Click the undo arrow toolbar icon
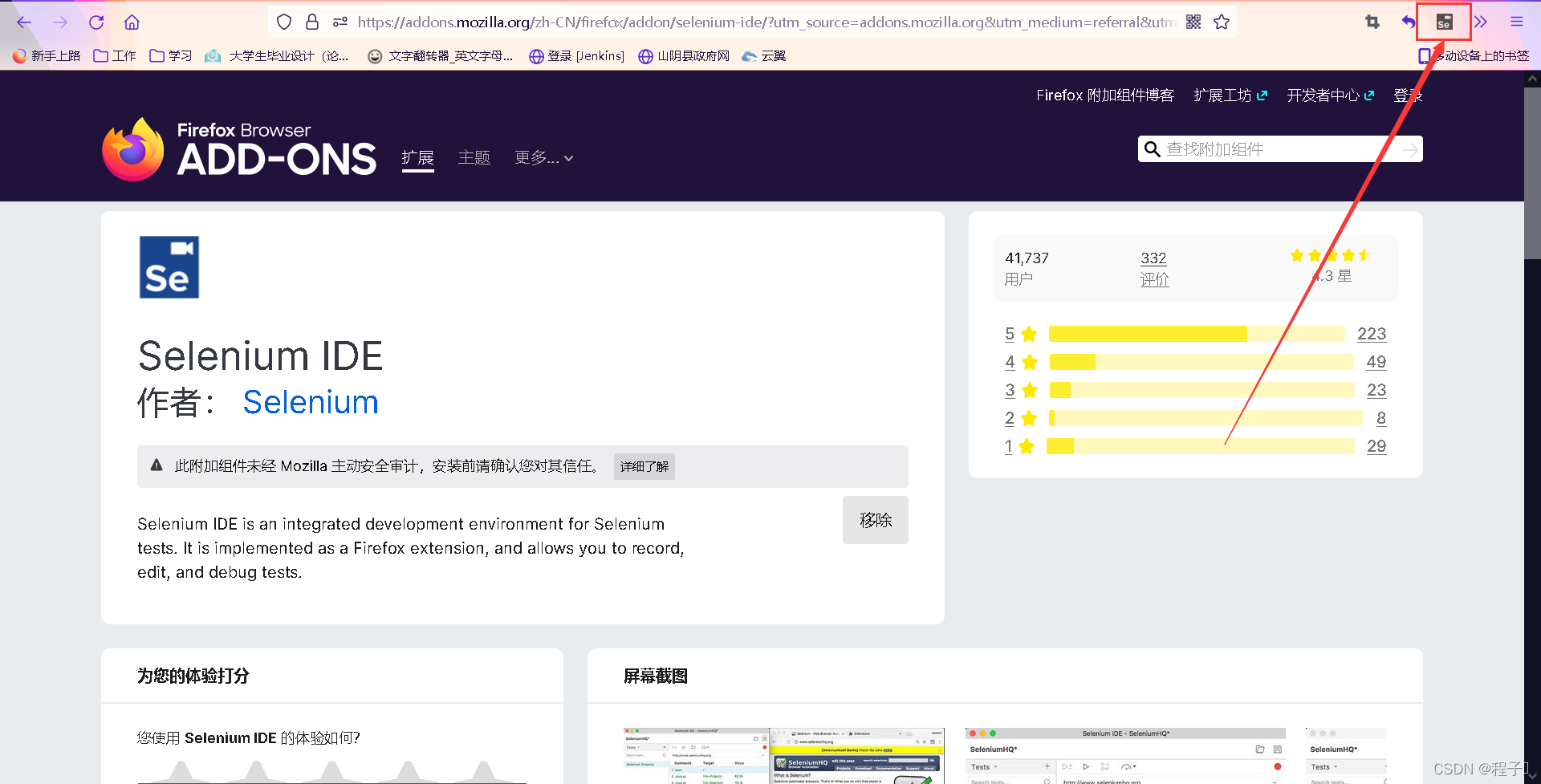 pos(1409,22)
